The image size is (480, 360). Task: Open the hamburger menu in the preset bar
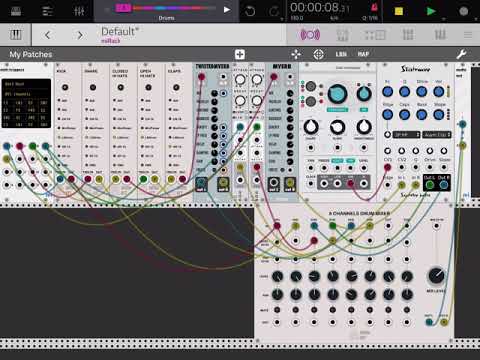point(468,35)
